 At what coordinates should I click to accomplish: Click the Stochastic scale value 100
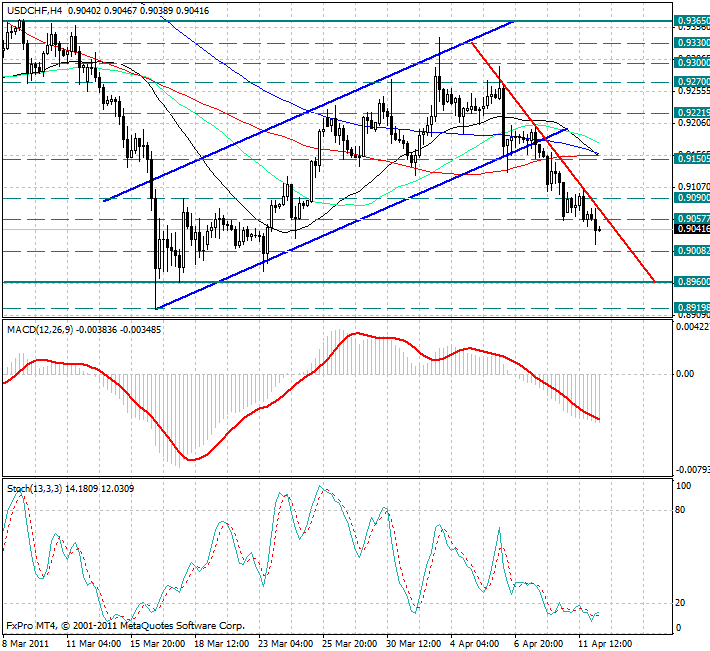click(x=683, y=486)
